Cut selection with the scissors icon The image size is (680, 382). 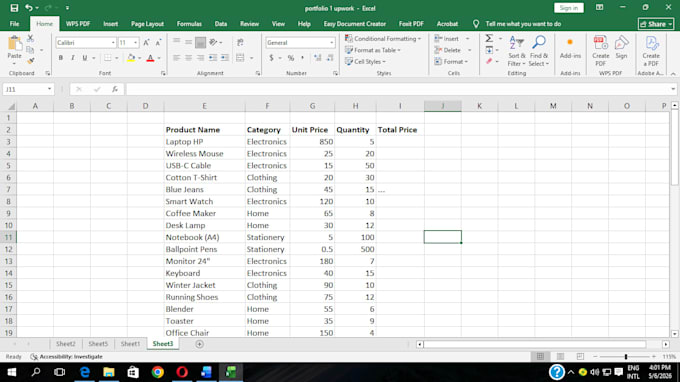[x=30, y=39]
